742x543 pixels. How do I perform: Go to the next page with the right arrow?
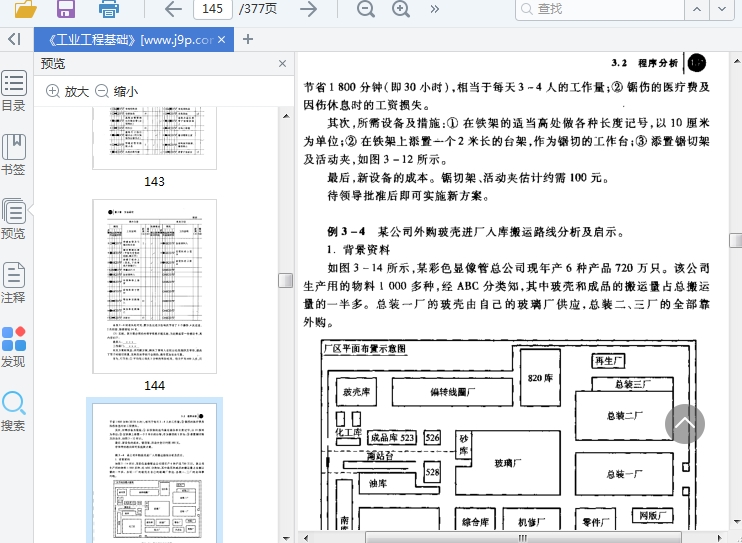[x=309, y=9]
